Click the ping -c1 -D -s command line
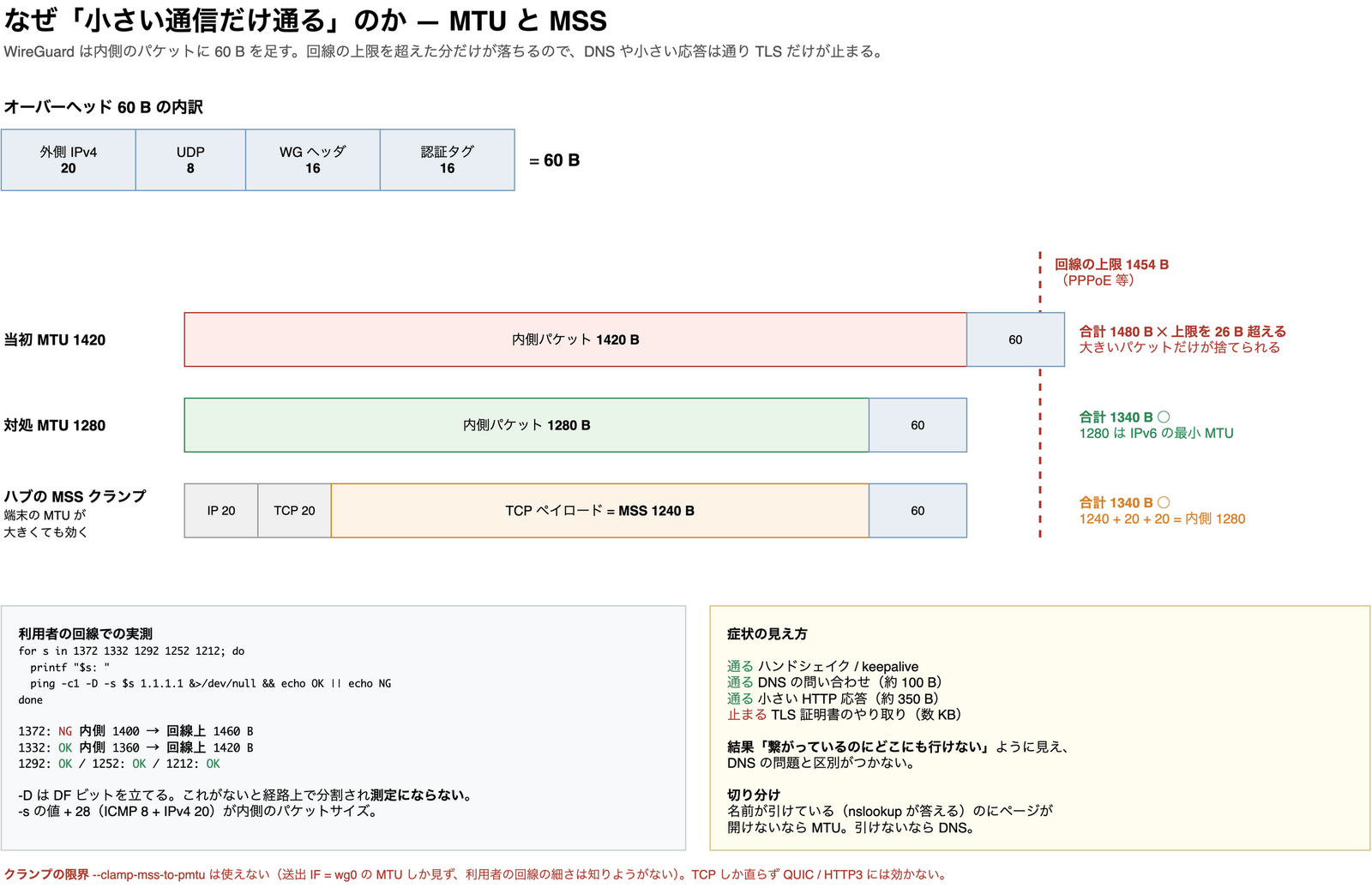The width and height of the screenshot is (1372, 888). pyautogui.click(x=210, y=684)
